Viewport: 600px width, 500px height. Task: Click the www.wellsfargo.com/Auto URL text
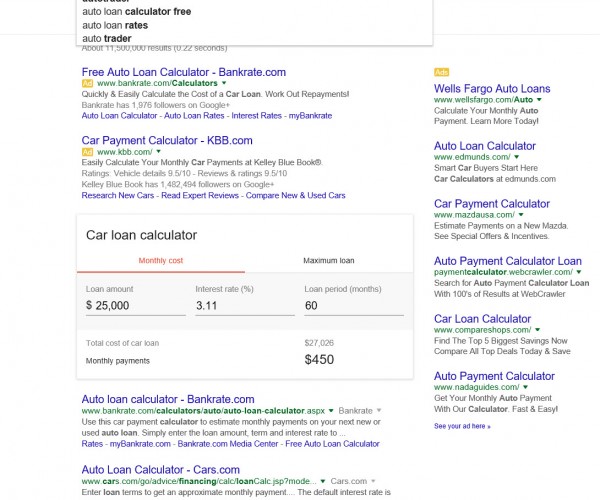(483, 100)
